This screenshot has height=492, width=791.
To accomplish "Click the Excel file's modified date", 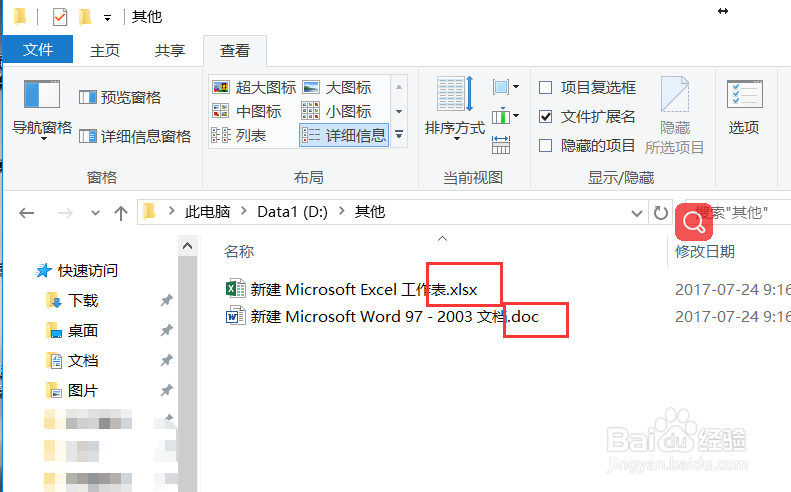I will click(732, 290).
